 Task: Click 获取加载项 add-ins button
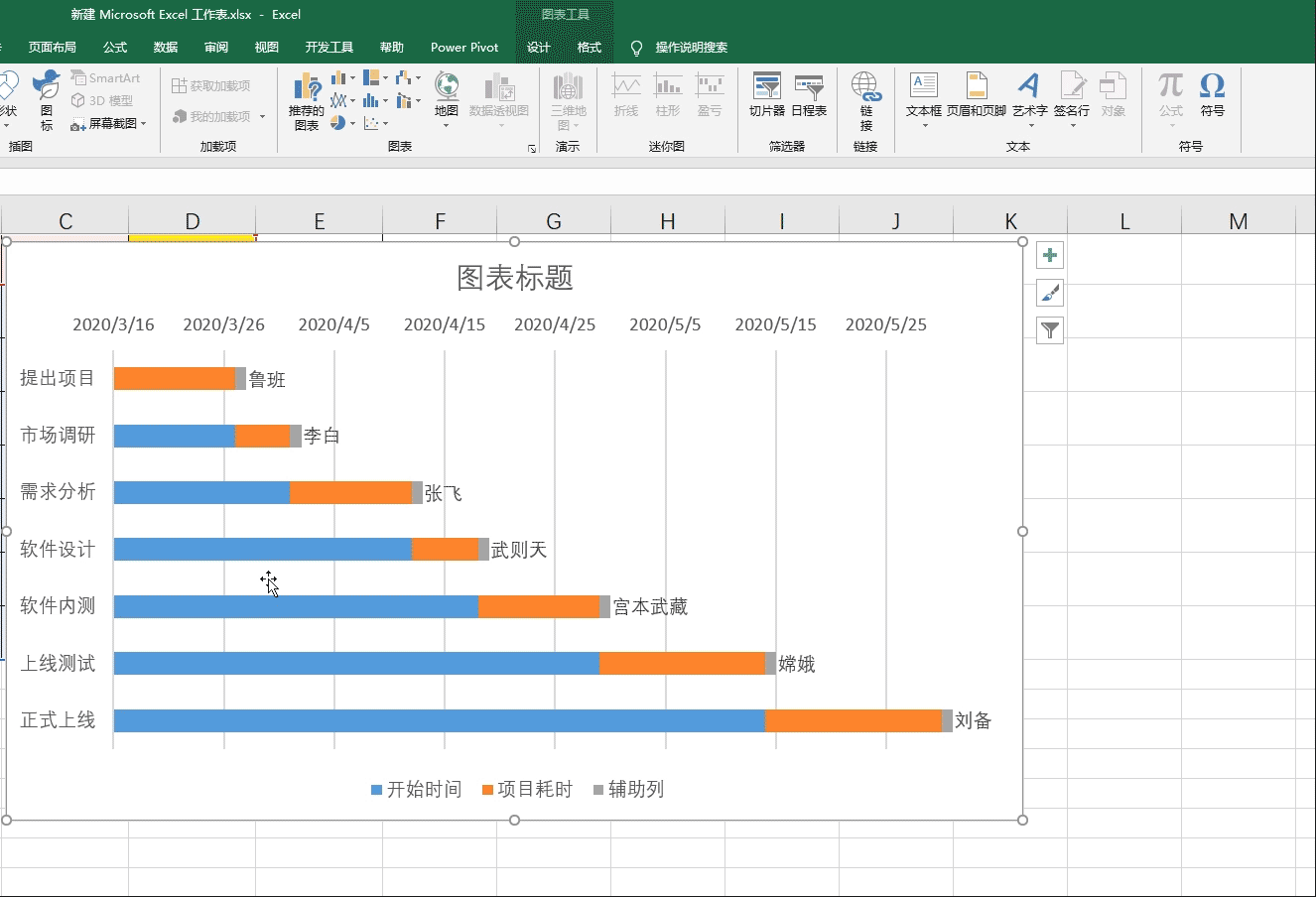pyautogui.click(x=210, y=86)
